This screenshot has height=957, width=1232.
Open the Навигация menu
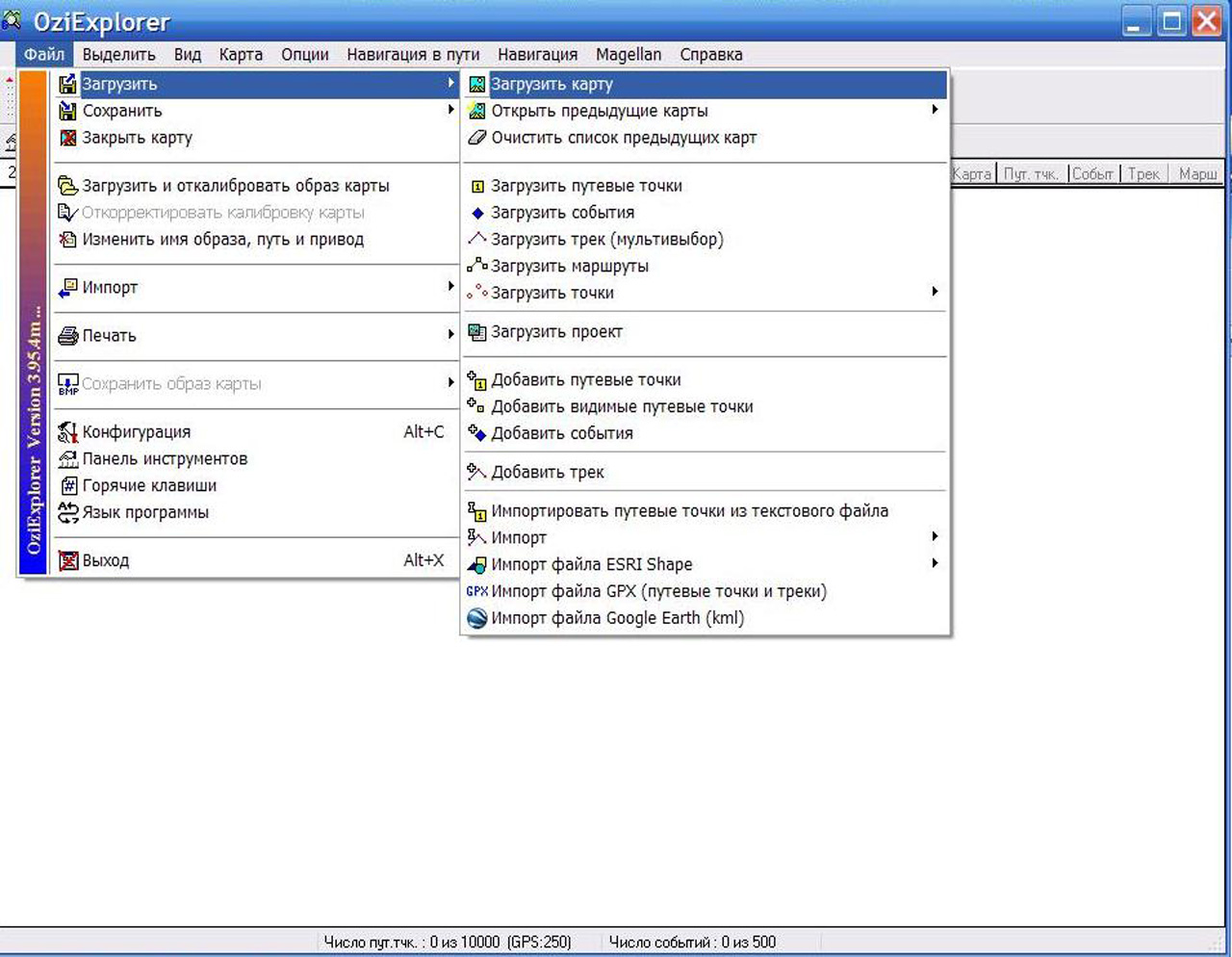(x=538, y=55)
